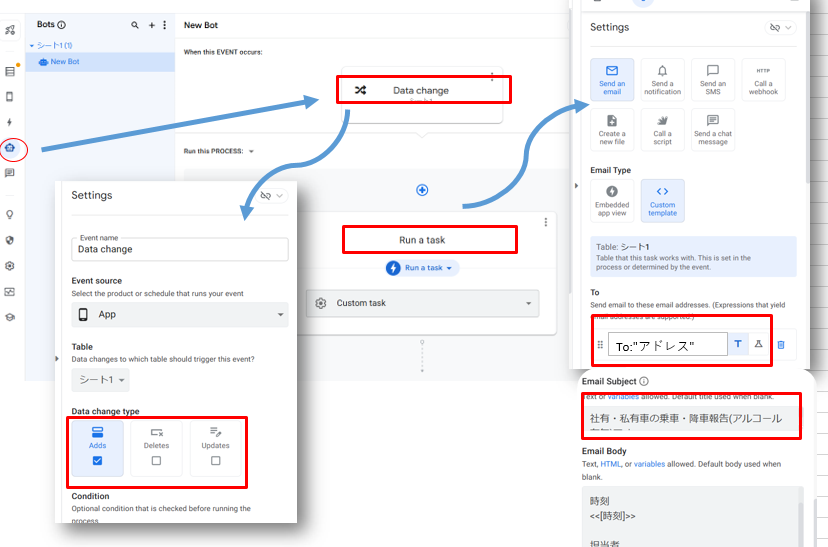Add a new bot with plus icon

click(x=152, y=25)
